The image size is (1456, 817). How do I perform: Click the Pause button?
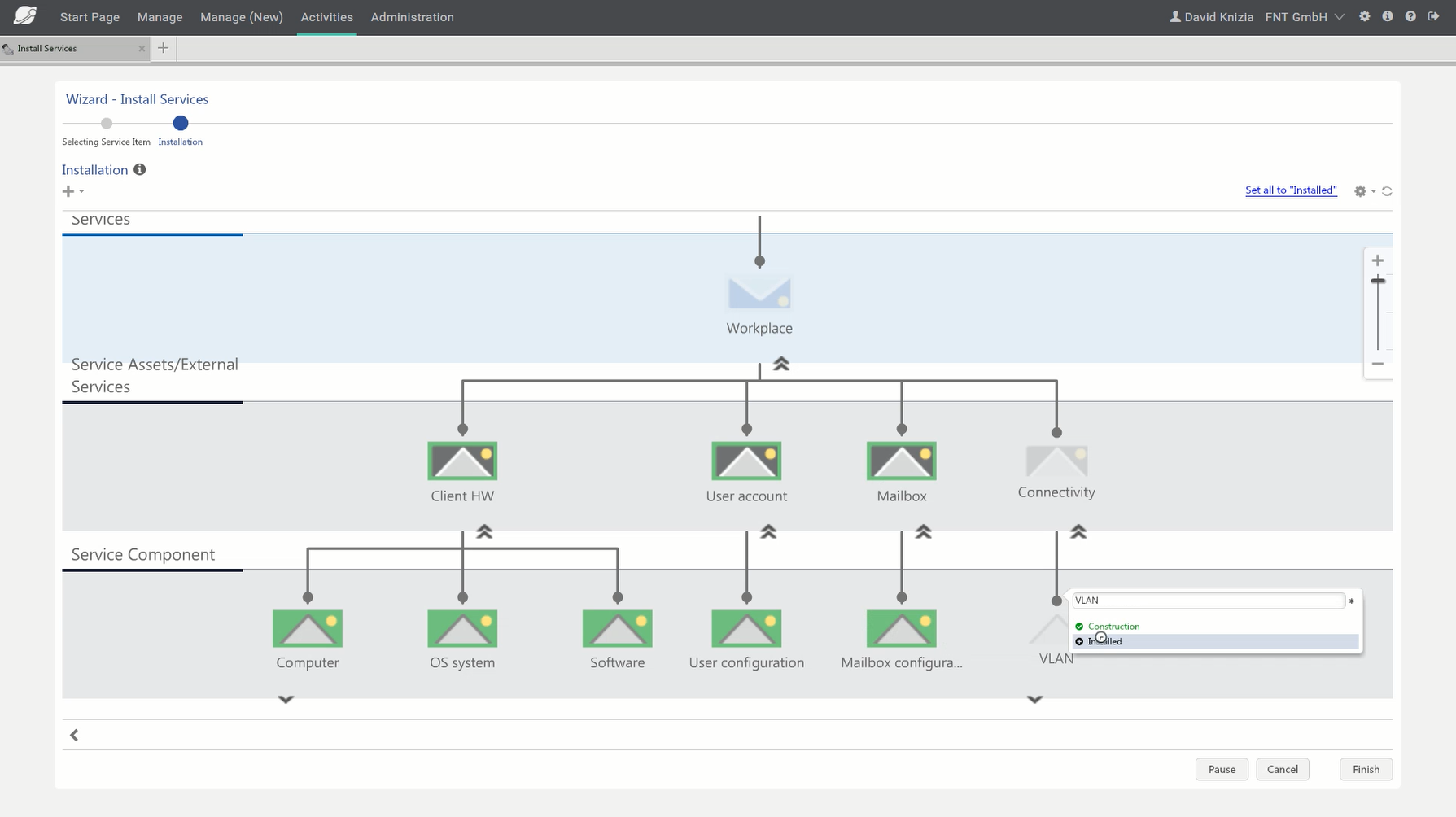[1222, 769]
